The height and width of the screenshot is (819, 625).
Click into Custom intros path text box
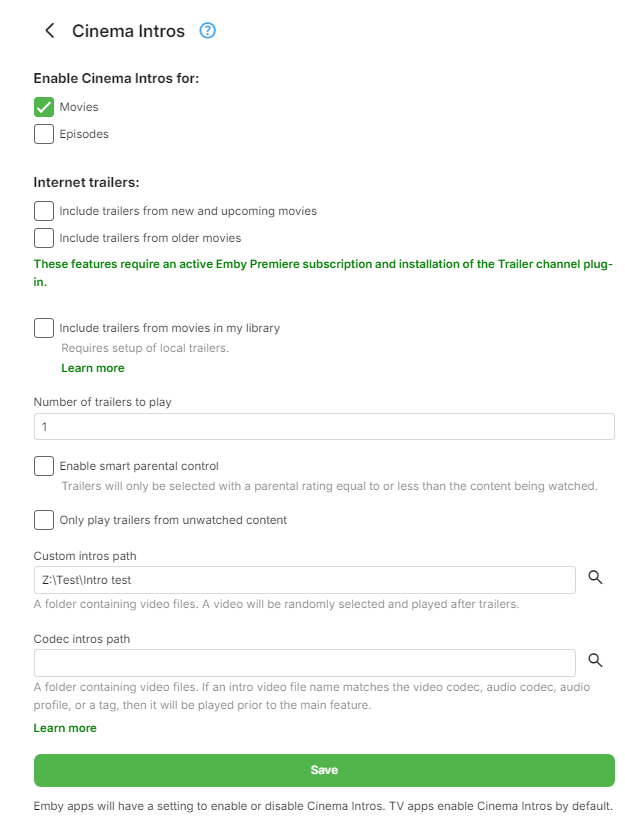(x=304, y=580)
